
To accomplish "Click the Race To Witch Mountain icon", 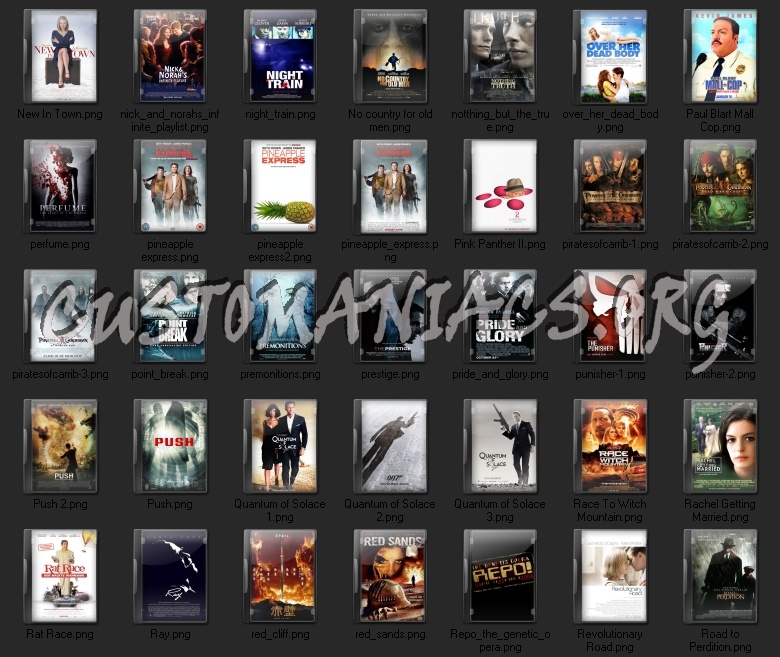I will click(x=610, y=446).
